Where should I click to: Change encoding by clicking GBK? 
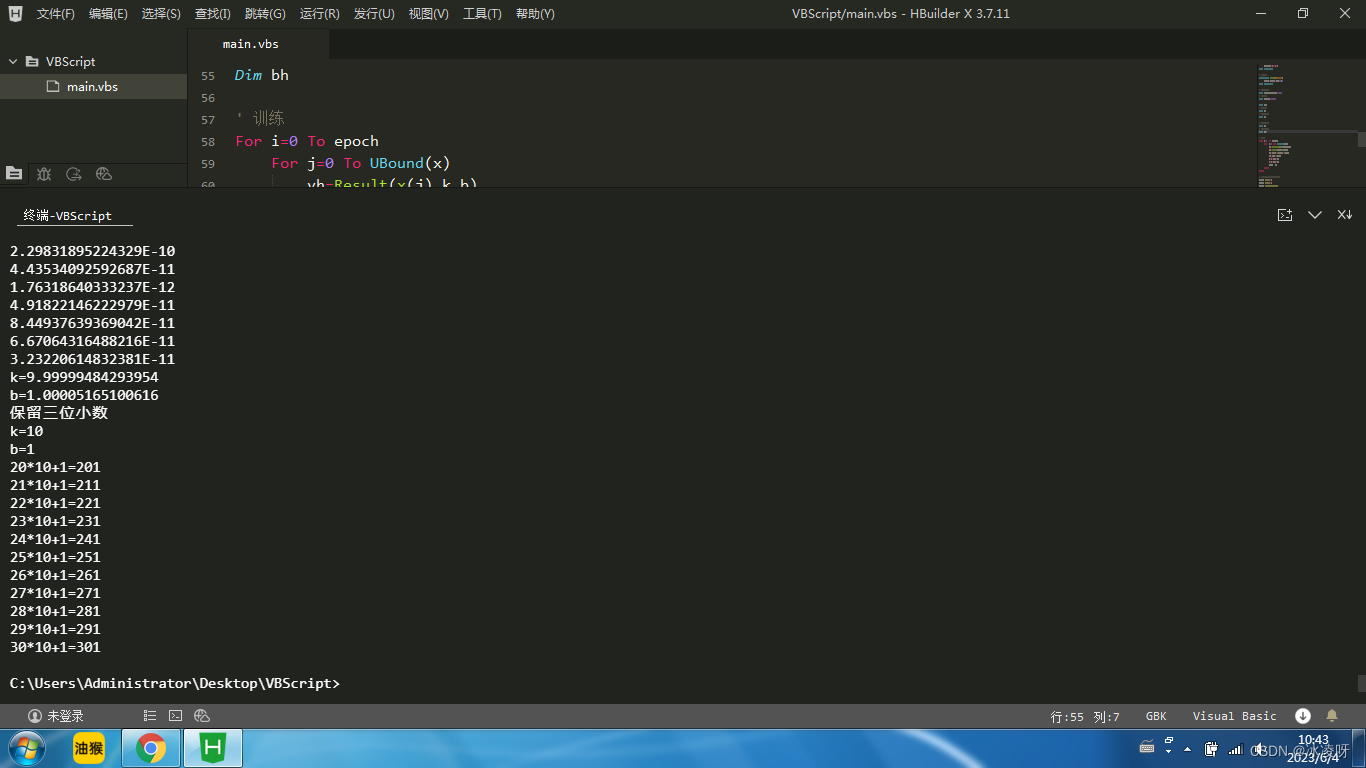coord(1156,715)
